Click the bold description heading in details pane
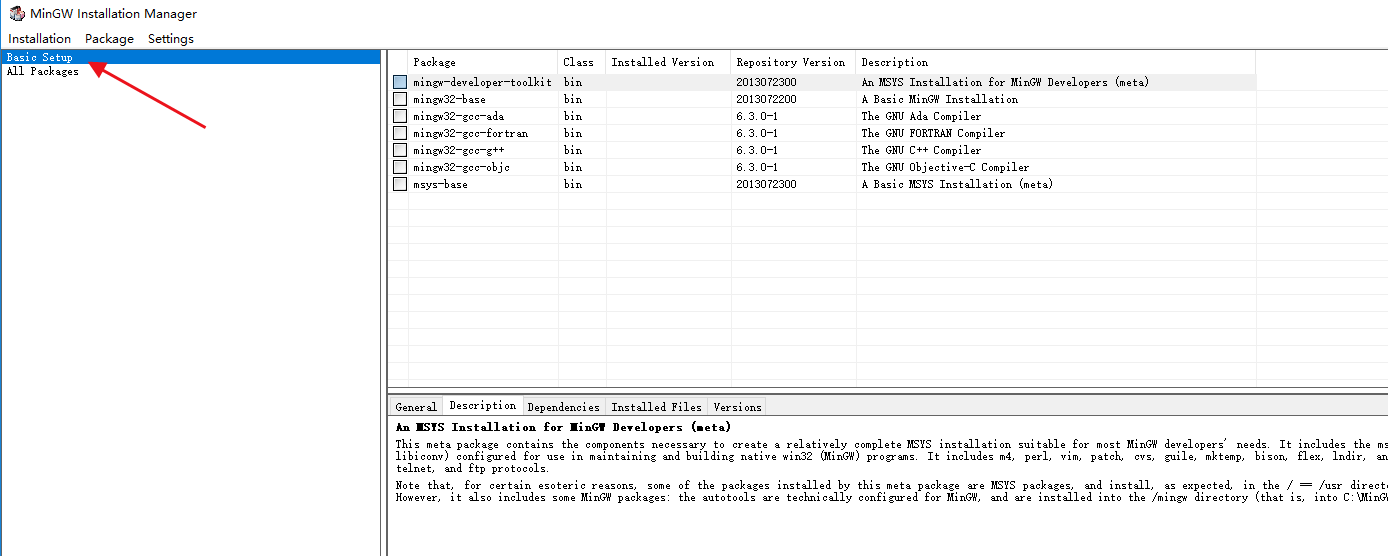 [563, 427]
